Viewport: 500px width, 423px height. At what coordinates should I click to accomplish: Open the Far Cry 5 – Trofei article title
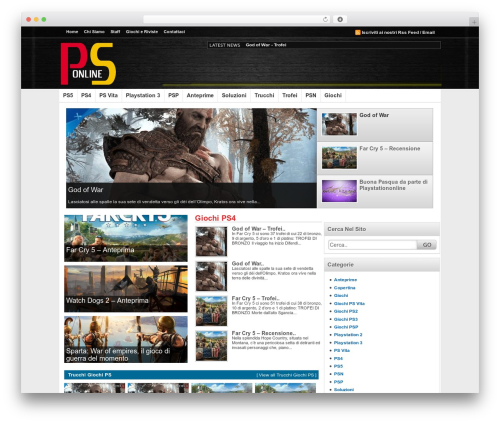click(256, 298)
